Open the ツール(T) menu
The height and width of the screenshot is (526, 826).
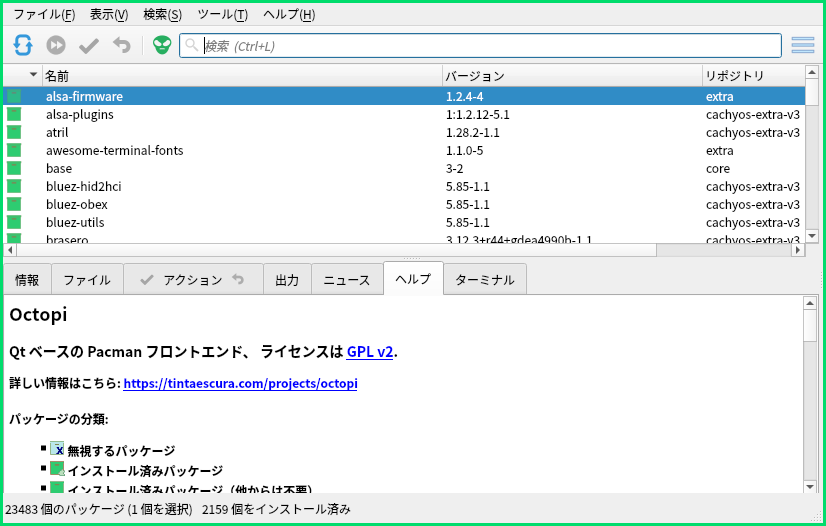(x=223, y=14)
